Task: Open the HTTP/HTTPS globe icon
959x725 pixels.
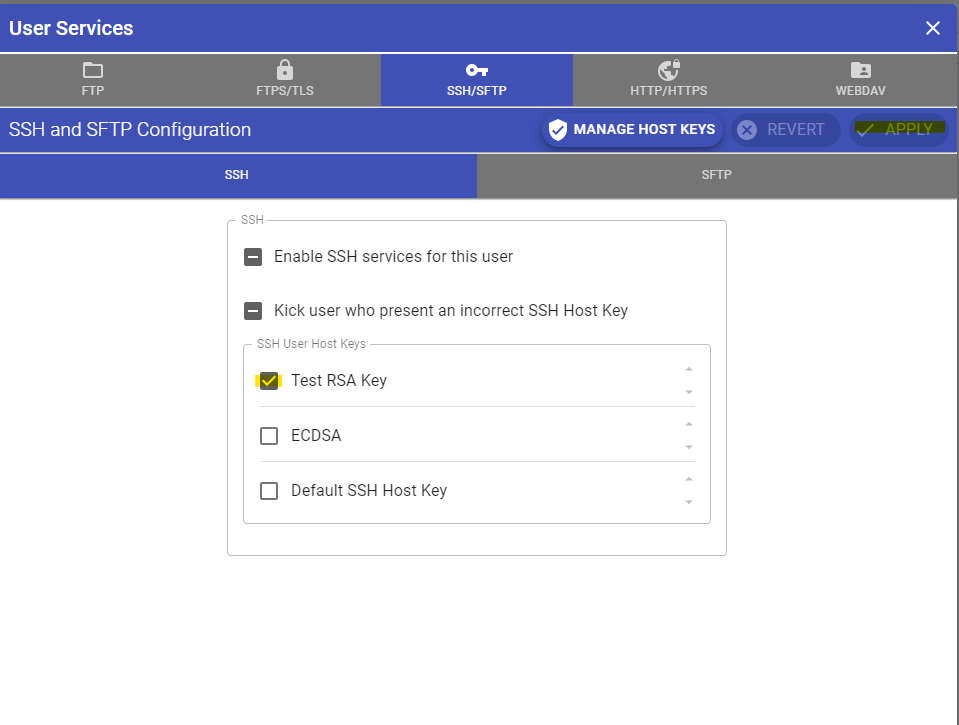Action: point(667,70)
